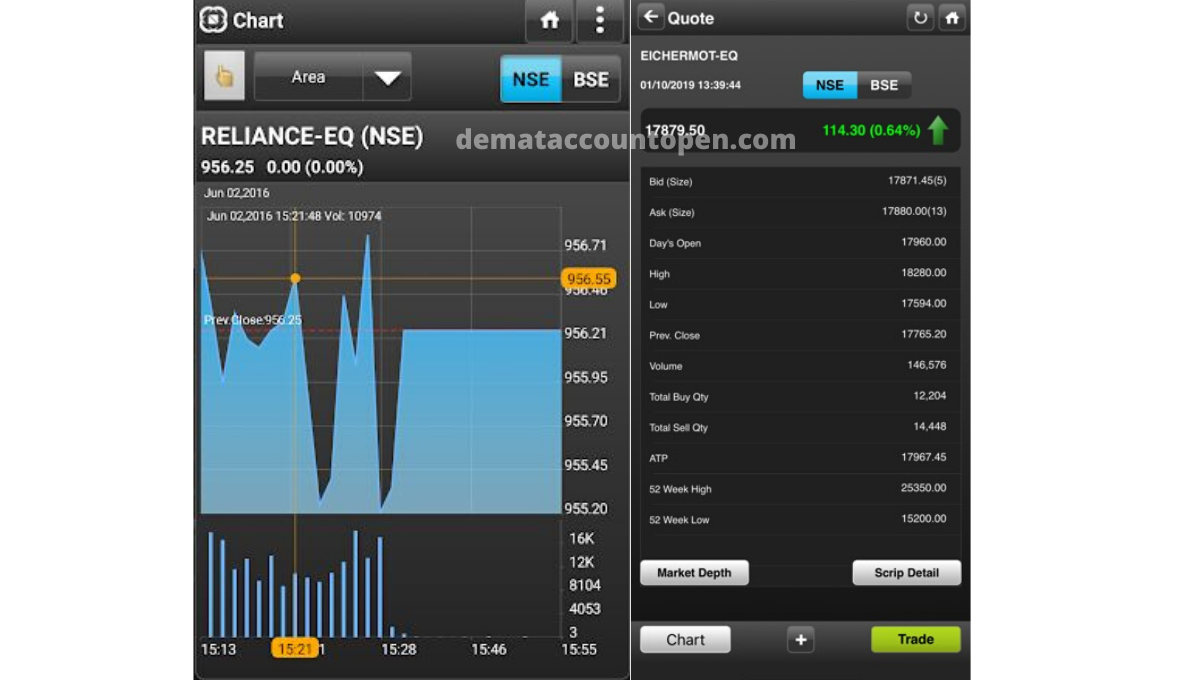Viewport: 1200px width, 680px height.
Task: Select the Day's Open row
Action: point(800,243)
